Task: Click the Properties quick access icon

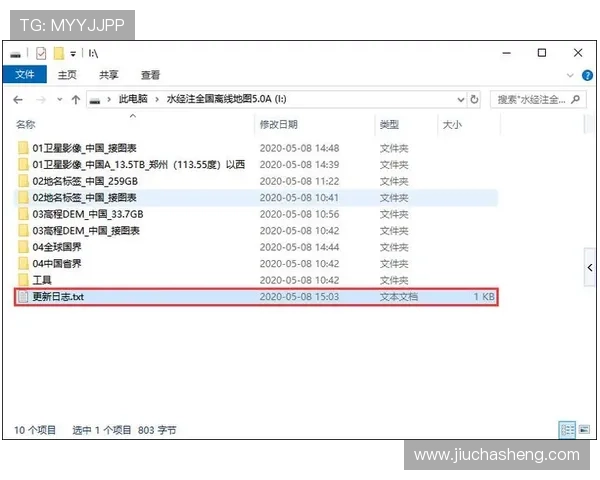Action: (x=41, y=53)
